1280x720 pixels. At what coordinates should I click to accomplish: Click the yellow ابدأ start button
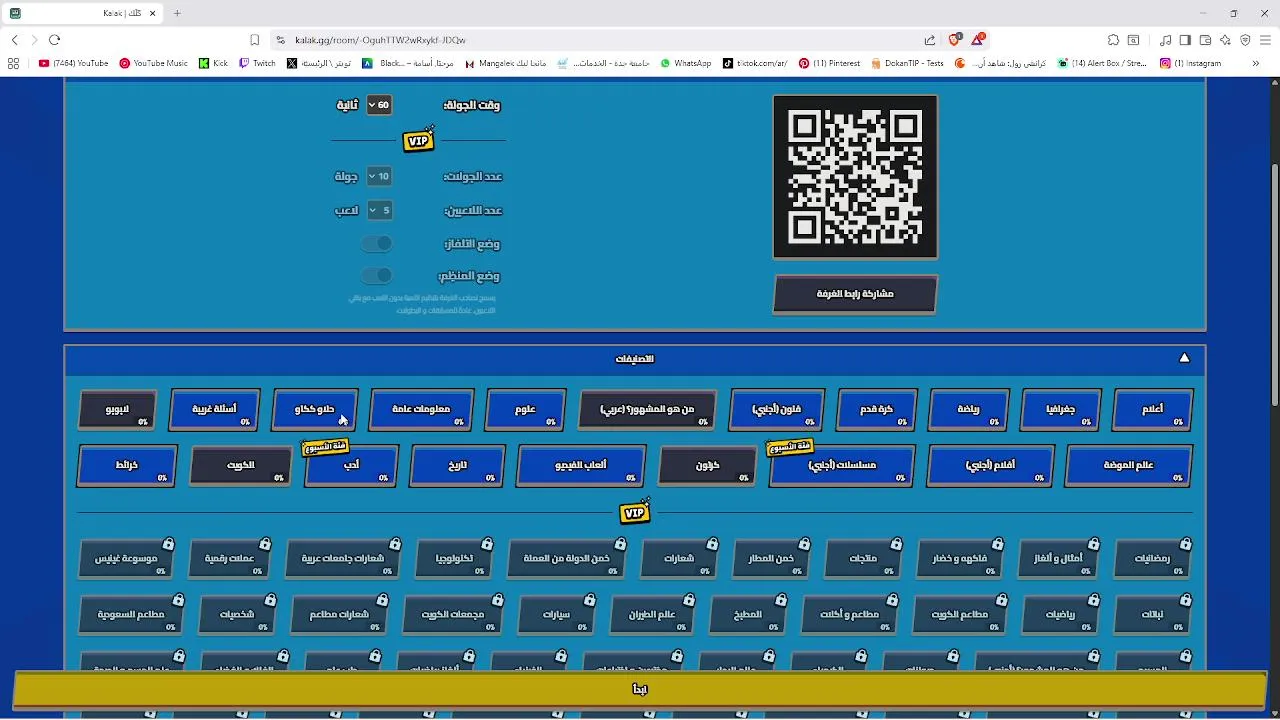pyautogui.click(x=640, y=689)
